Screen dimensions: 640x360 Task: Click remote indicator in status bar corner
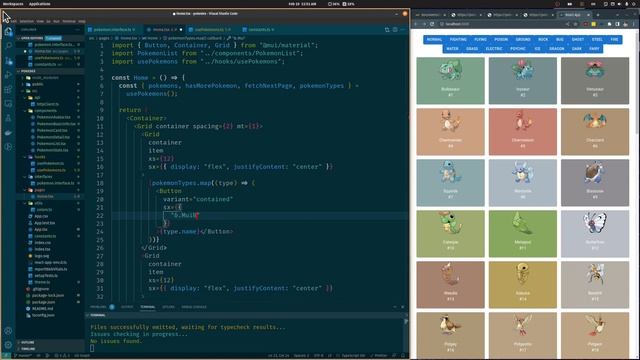click(x=6, y=356)
